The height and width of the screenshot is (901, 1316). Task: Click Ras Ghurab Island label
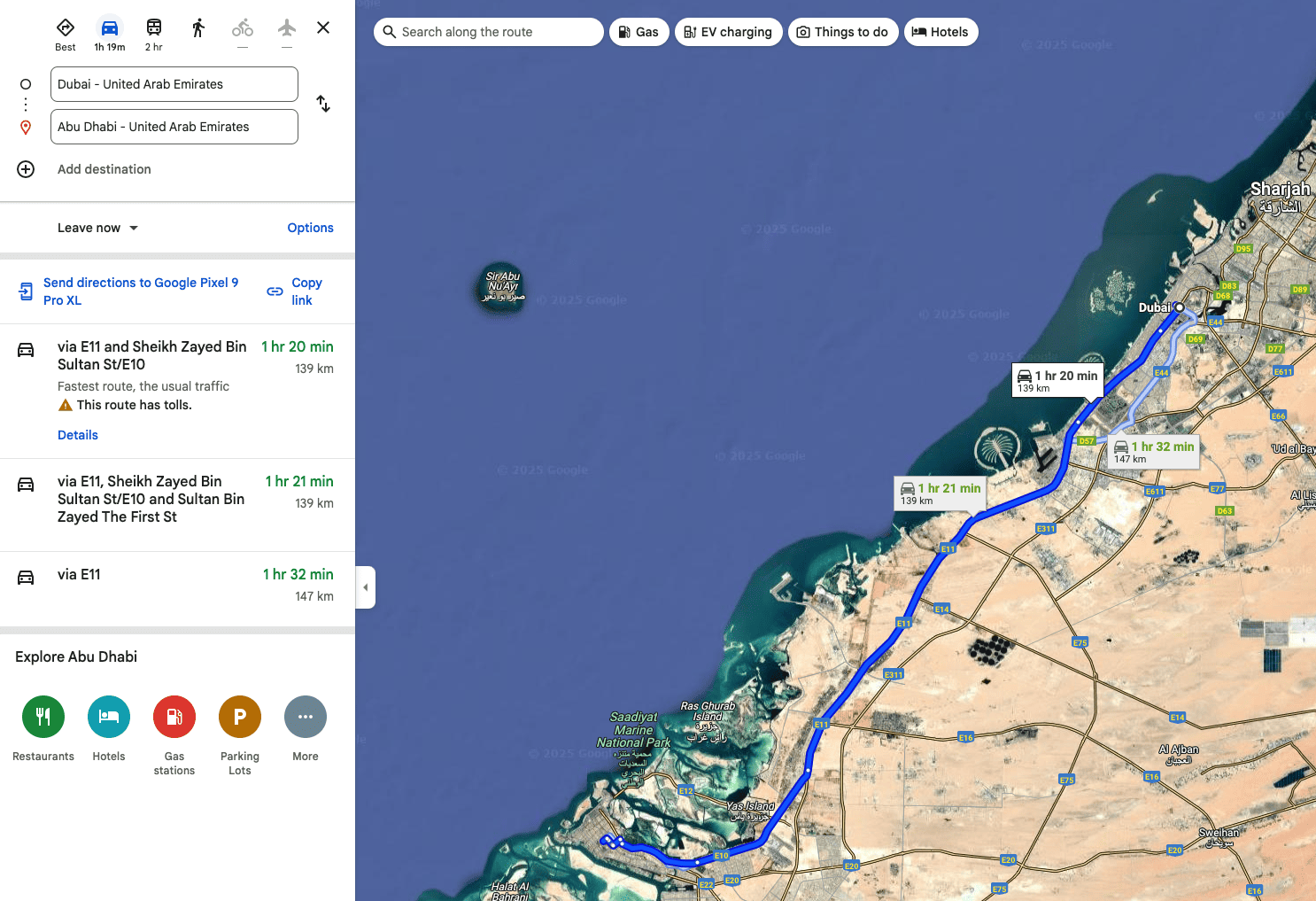point(708,721)
